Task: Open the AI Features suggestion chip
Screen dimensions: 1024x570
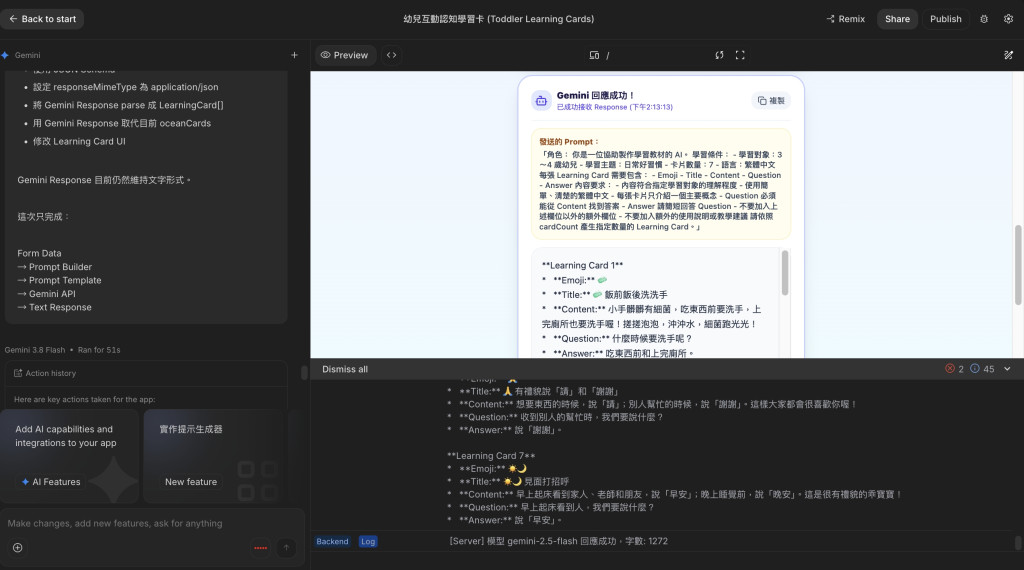Action: 50,482
